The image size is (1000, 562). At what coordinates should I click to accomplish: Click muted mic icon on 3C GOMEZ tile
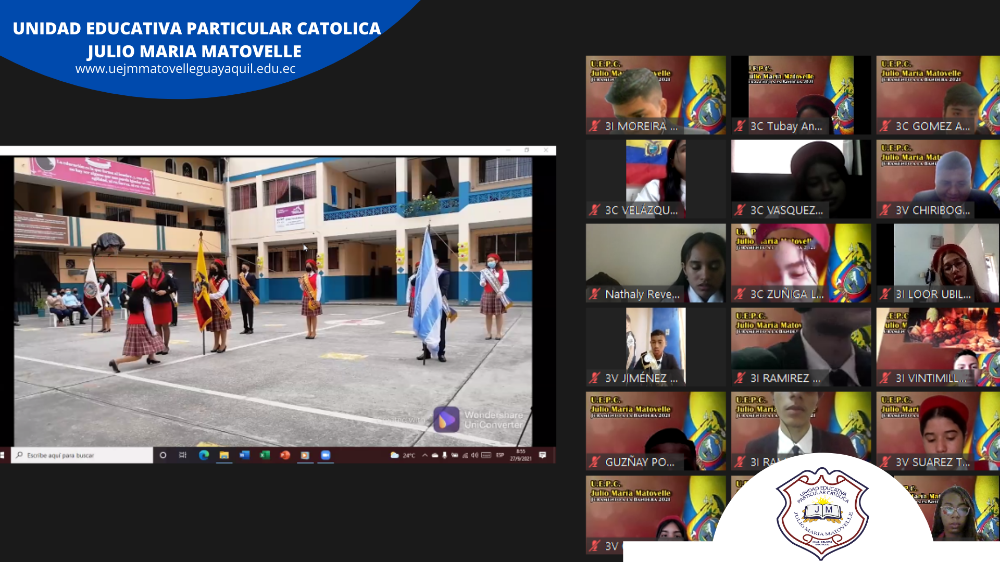[x=885, y=126]
